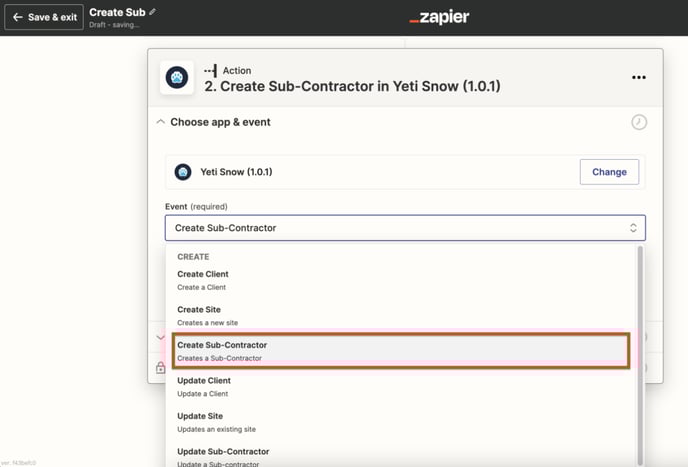Click the clock status icon beside Choose app & event
The width and height of the screenshot is (688, 467).
point(639,122)
